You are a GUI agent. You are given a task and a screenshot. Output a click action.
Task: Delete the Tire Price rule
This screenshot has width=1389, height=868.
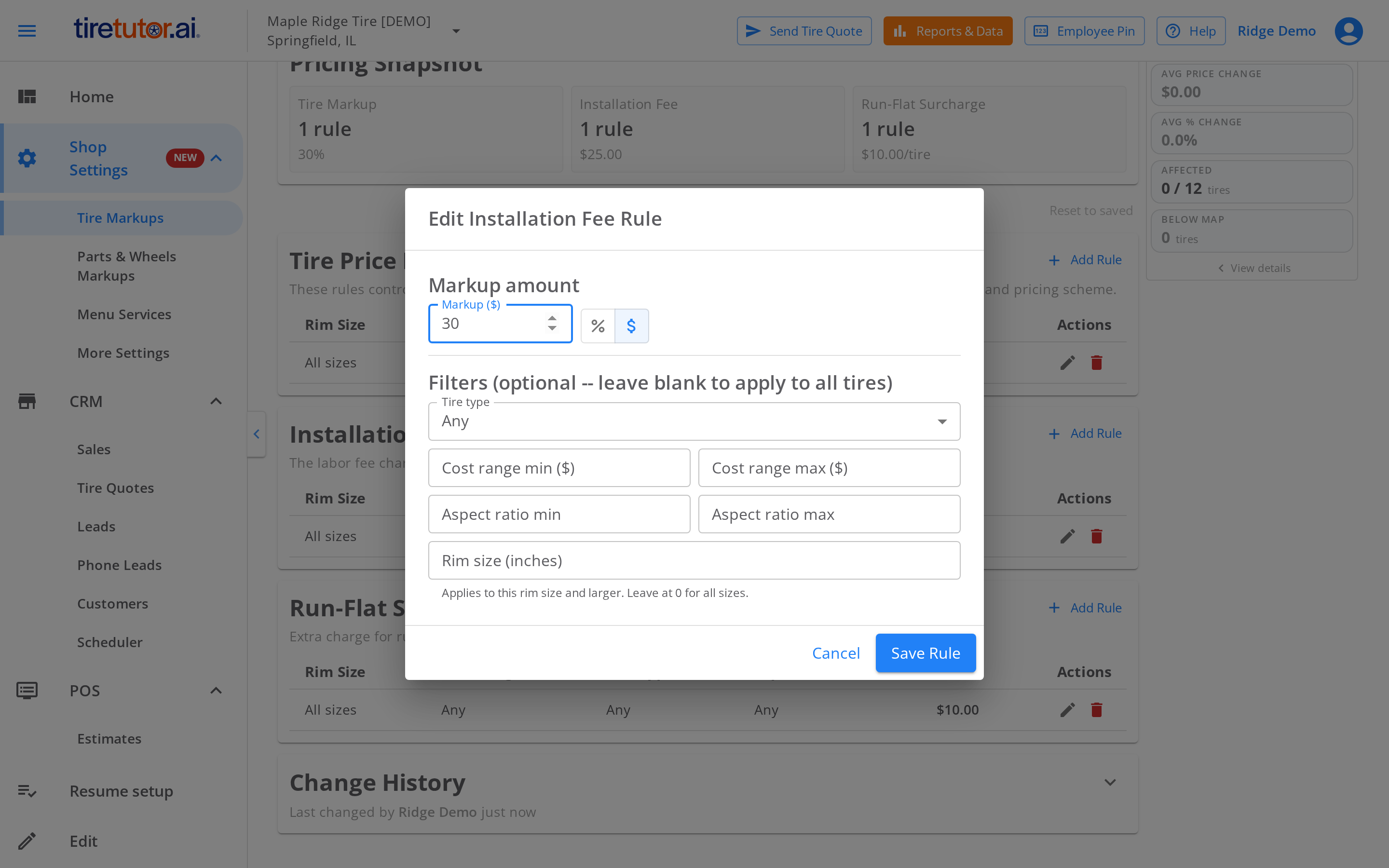pos(1096,363)
